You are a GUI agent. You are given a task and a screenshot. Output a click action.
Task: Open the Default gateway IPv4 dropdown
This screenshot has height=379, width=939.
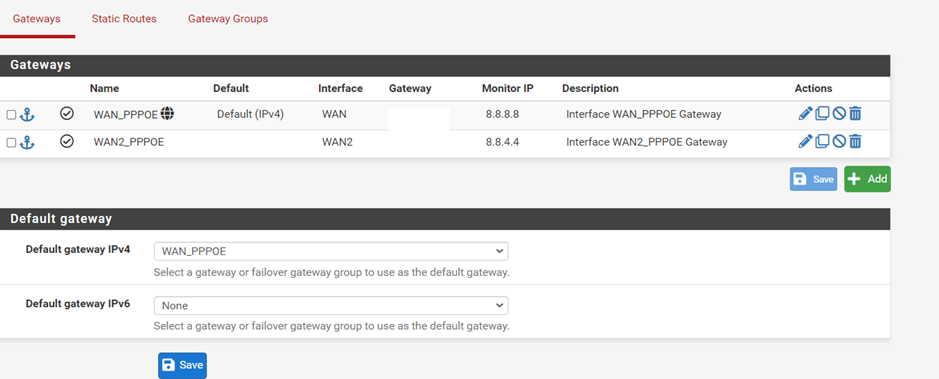(x=331, y=251)
